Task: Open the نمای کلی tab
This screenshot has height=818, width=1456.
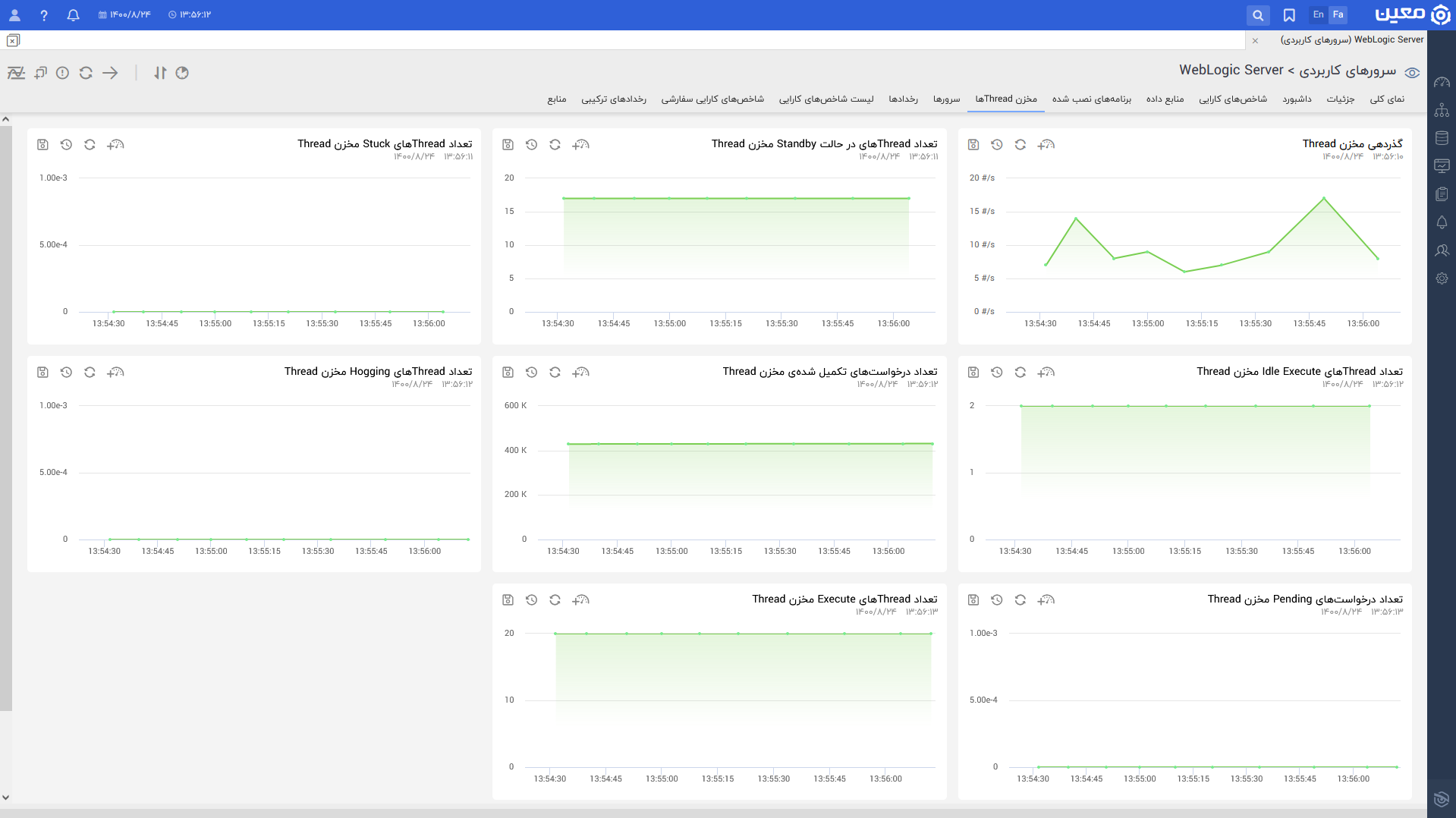Action: (1387, 99)
